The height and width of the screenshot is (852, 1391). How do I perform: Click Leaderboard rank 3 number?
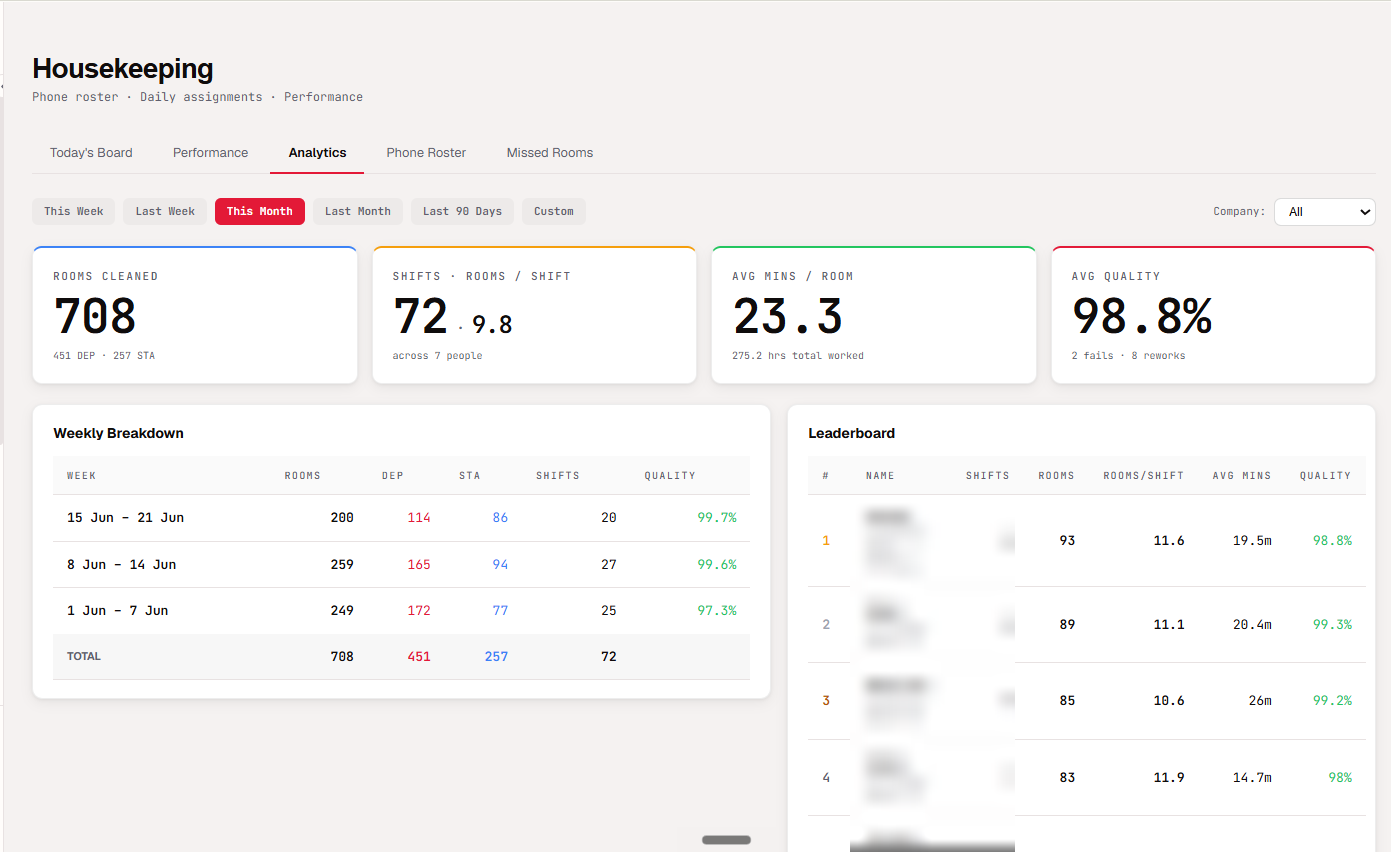826,701
